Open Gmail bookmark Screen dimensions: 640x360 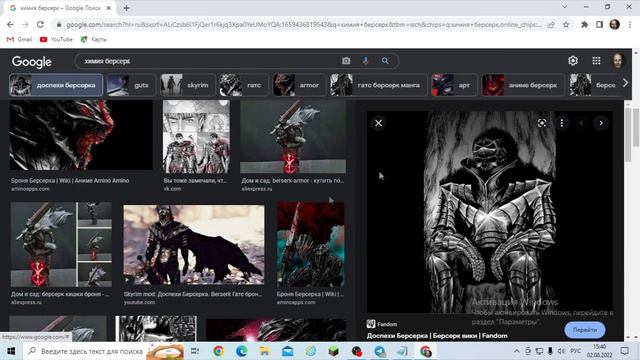(x=20, y=39)
